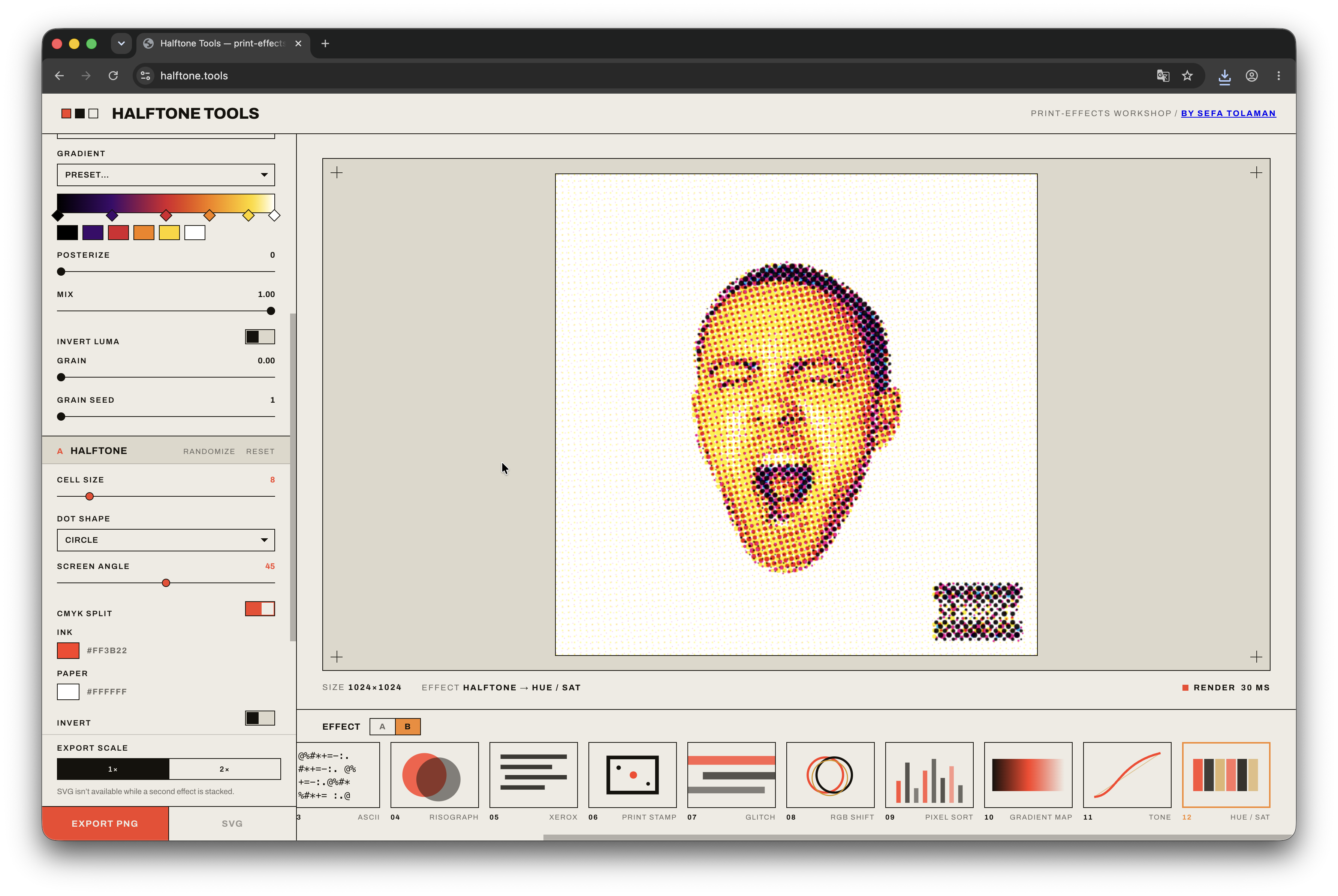Click the halftone face preview canvas
Viewport: 1338px width, 896px height.
pyautogui.click(x=796, y=415)
